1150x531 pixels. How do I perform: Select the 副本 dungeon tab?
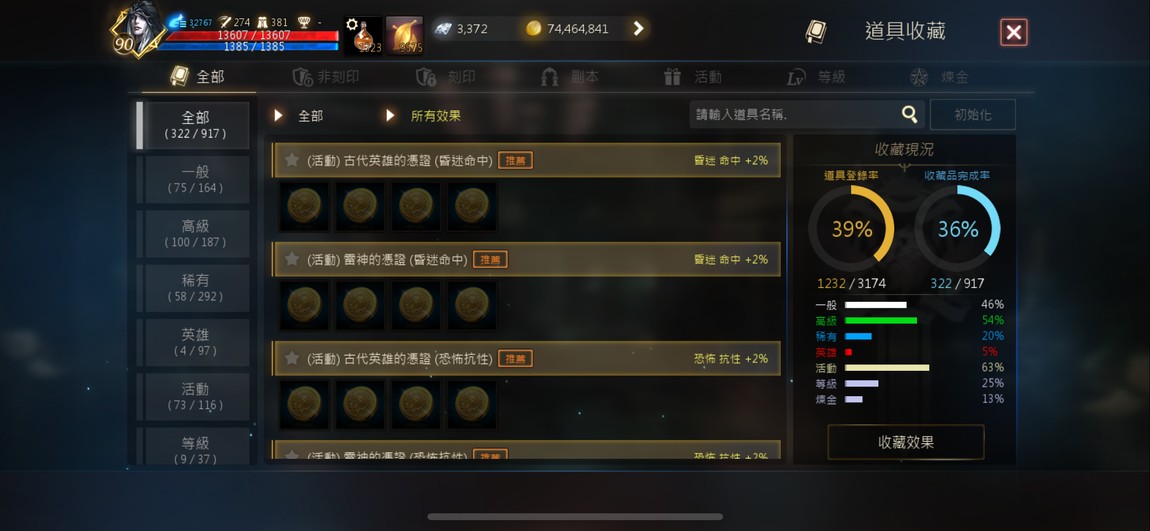570,77
